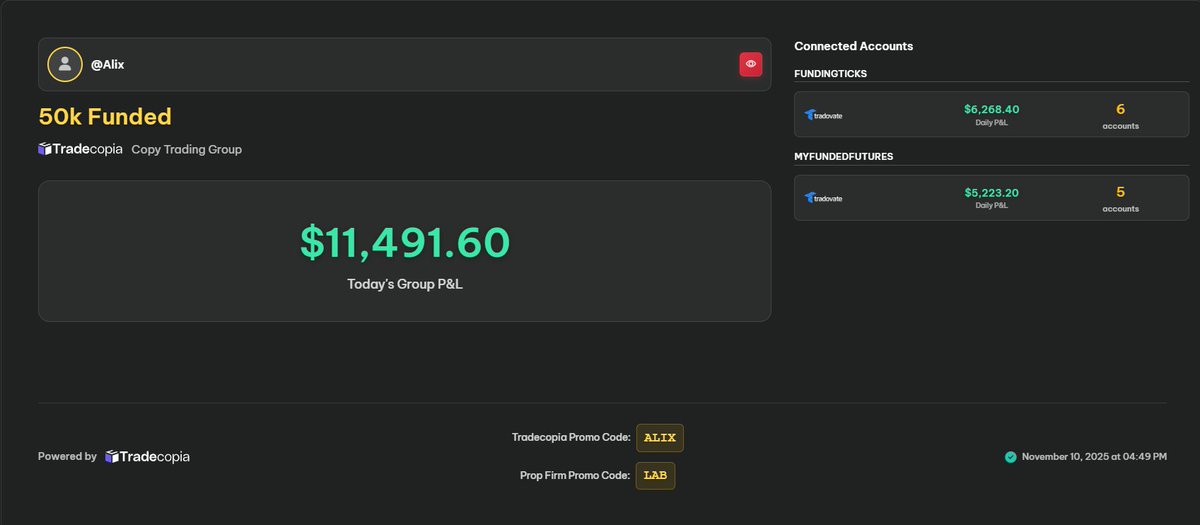Click the Tradecopia logo beside Copy Trading Group

point(80,149)
